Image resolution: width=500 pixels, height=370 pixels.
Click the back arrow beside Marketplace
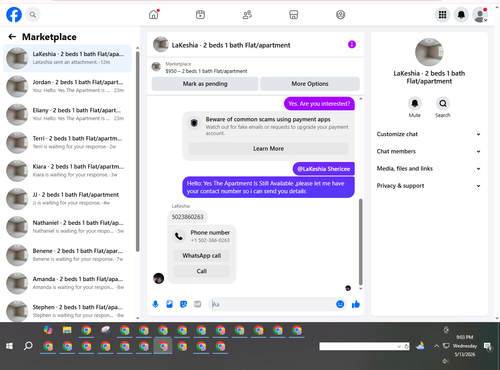[x=12, y=37]
